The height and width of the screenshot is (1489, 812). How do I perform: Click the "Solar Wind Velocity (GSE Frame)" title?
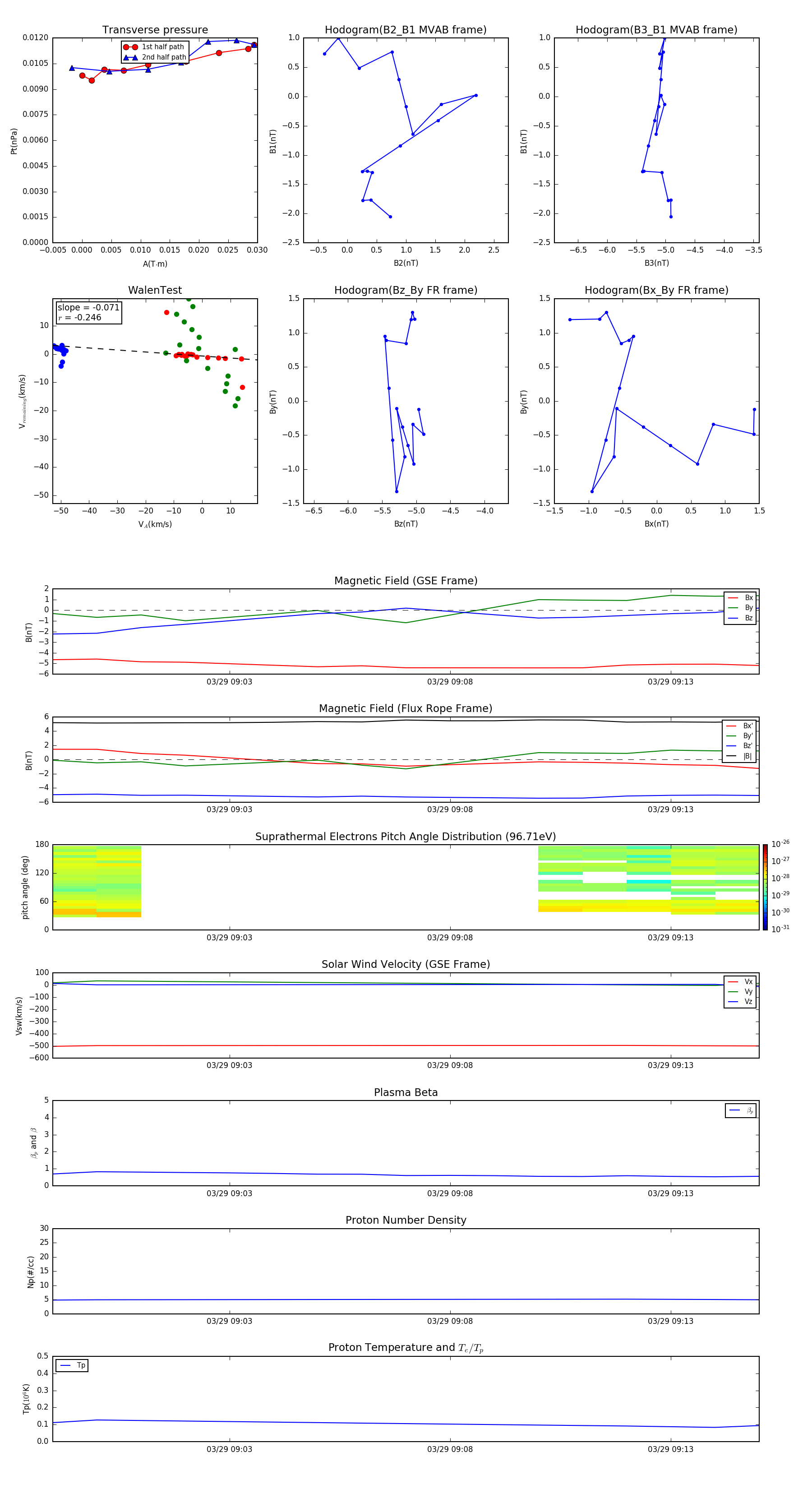pos(406,965)
